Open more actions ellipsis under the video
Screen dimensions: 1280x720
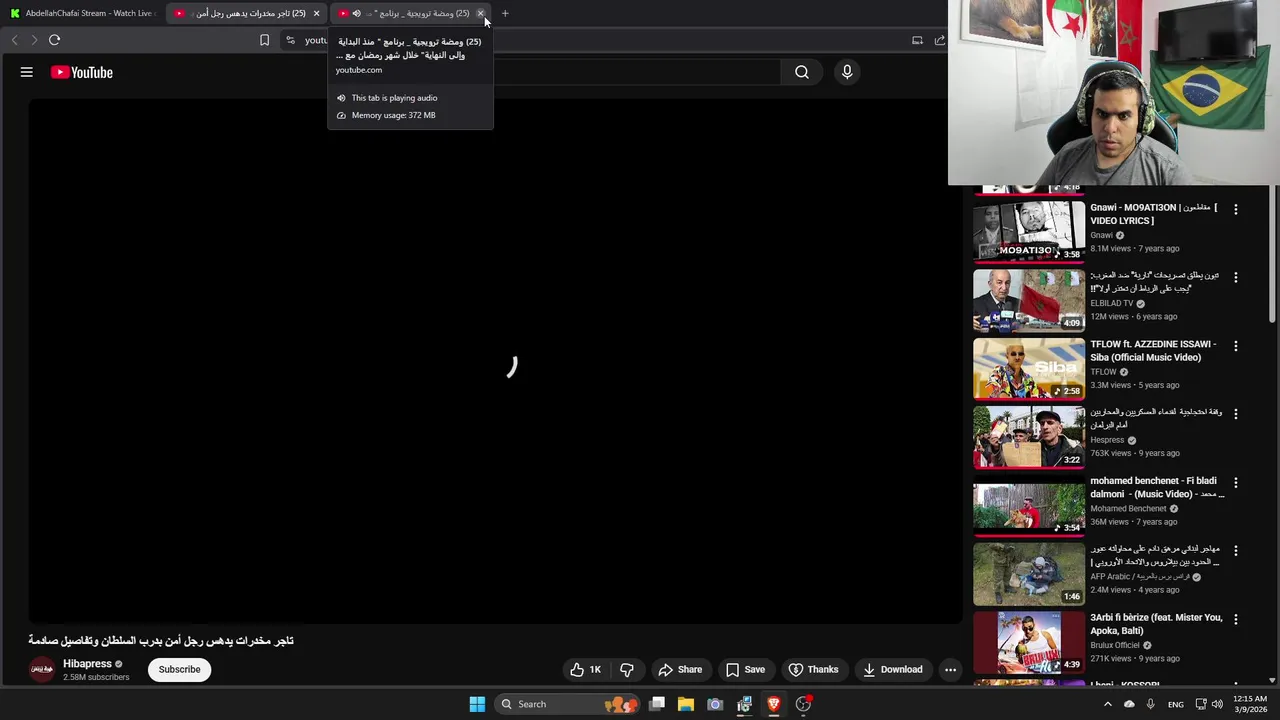point(951,670)
